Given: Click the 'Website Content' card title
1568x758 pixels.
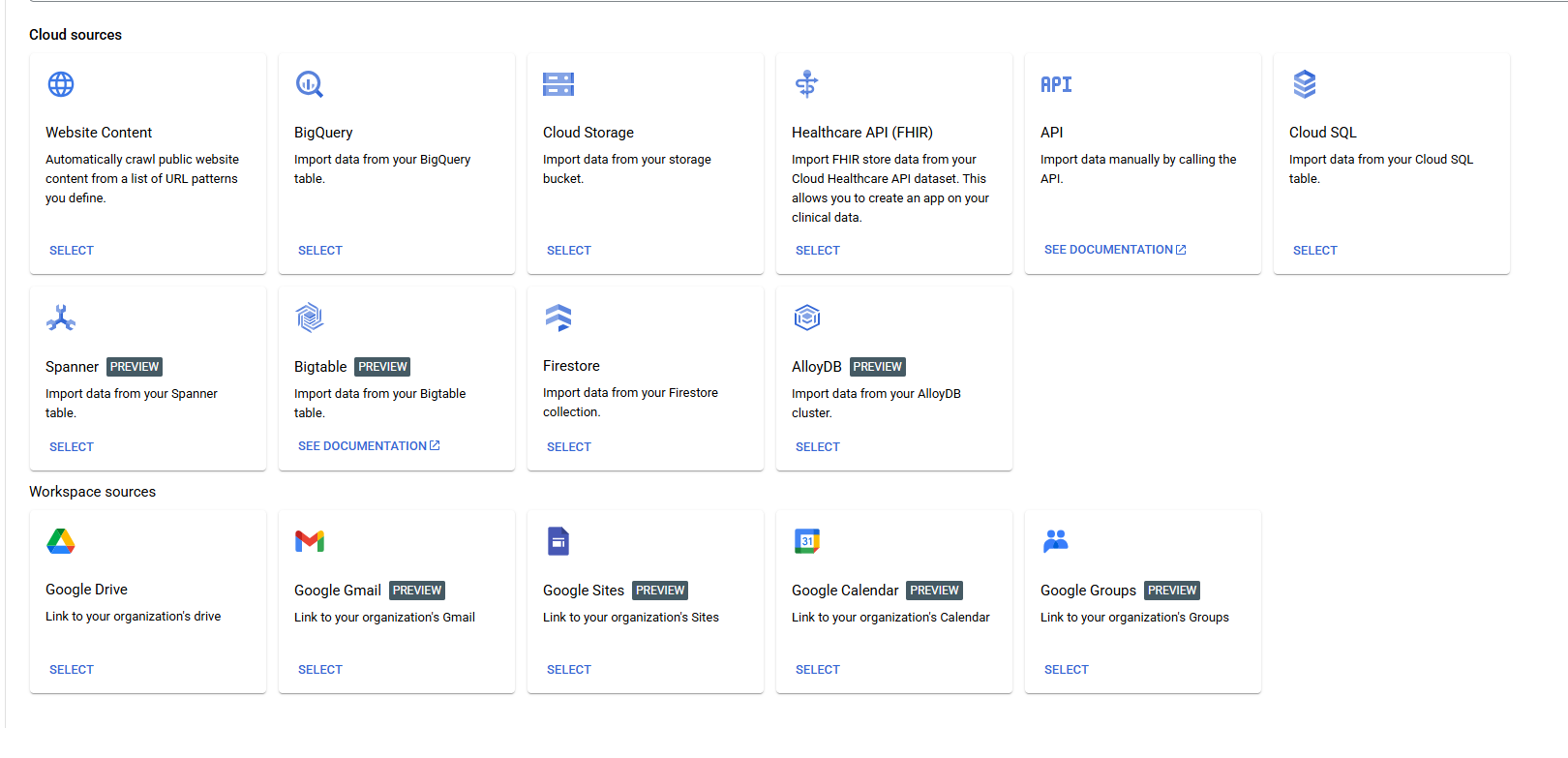Looking at the screenshot, I should (99, 133).
